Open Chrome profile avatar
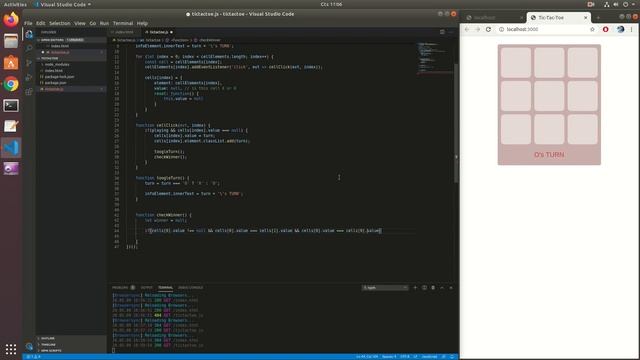This screenshot has height=360, width=640. tap(620, 29)
